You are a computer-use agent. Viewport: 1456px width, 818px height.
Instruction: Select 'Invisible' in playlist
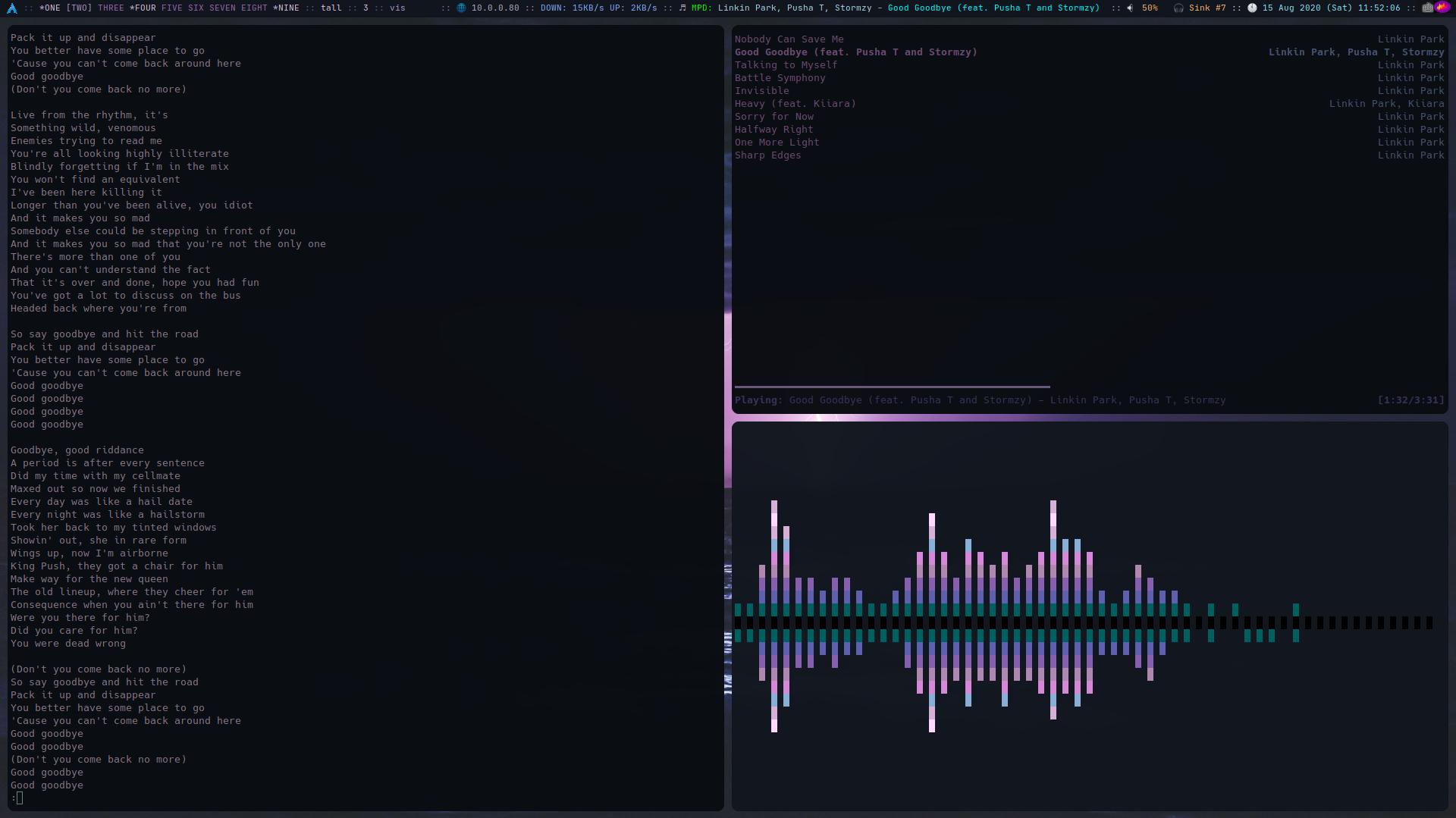1090,91
